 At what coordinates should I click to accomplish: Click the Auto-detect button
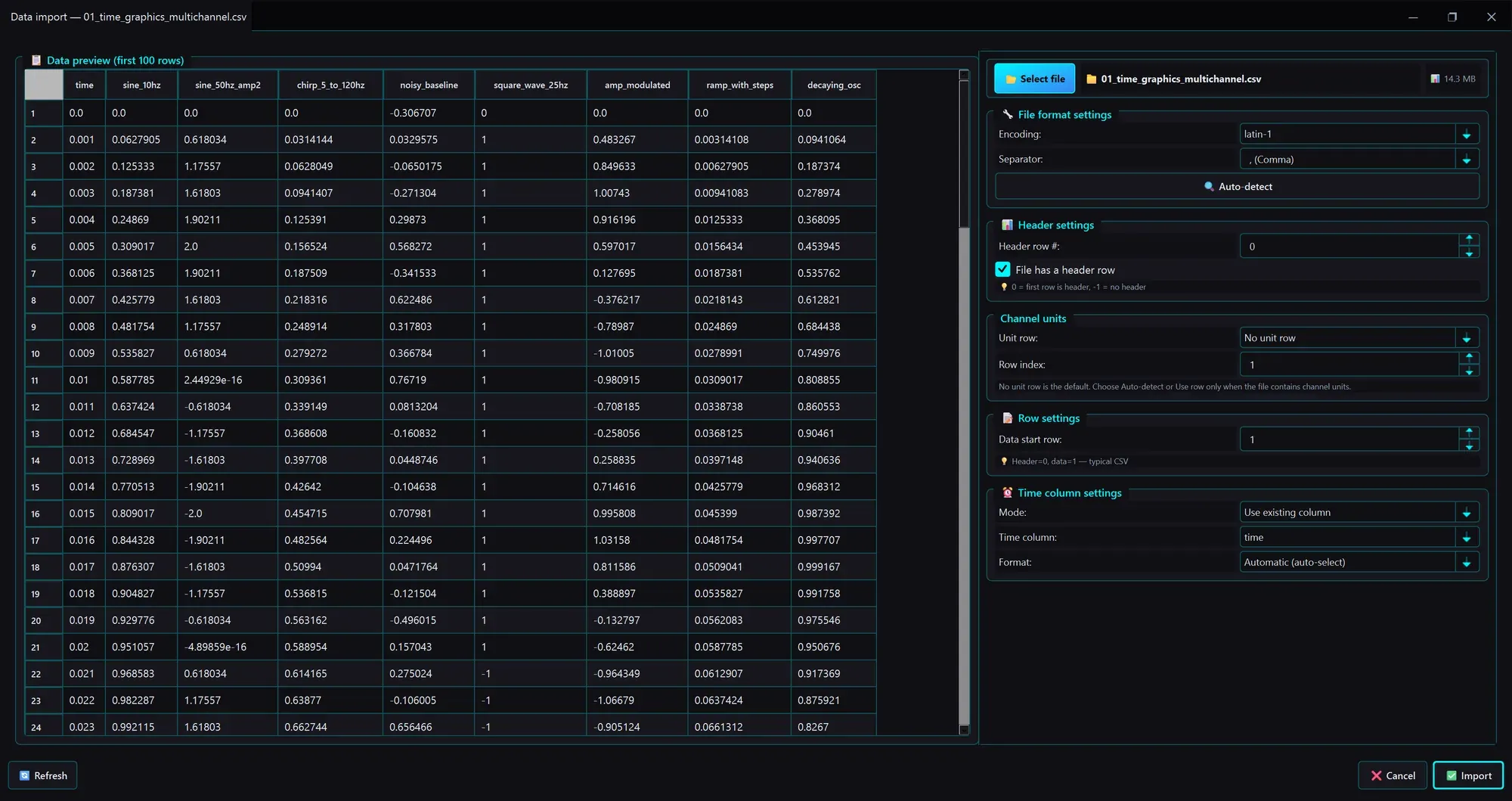pyautogui.click(x=1237, y=186)
